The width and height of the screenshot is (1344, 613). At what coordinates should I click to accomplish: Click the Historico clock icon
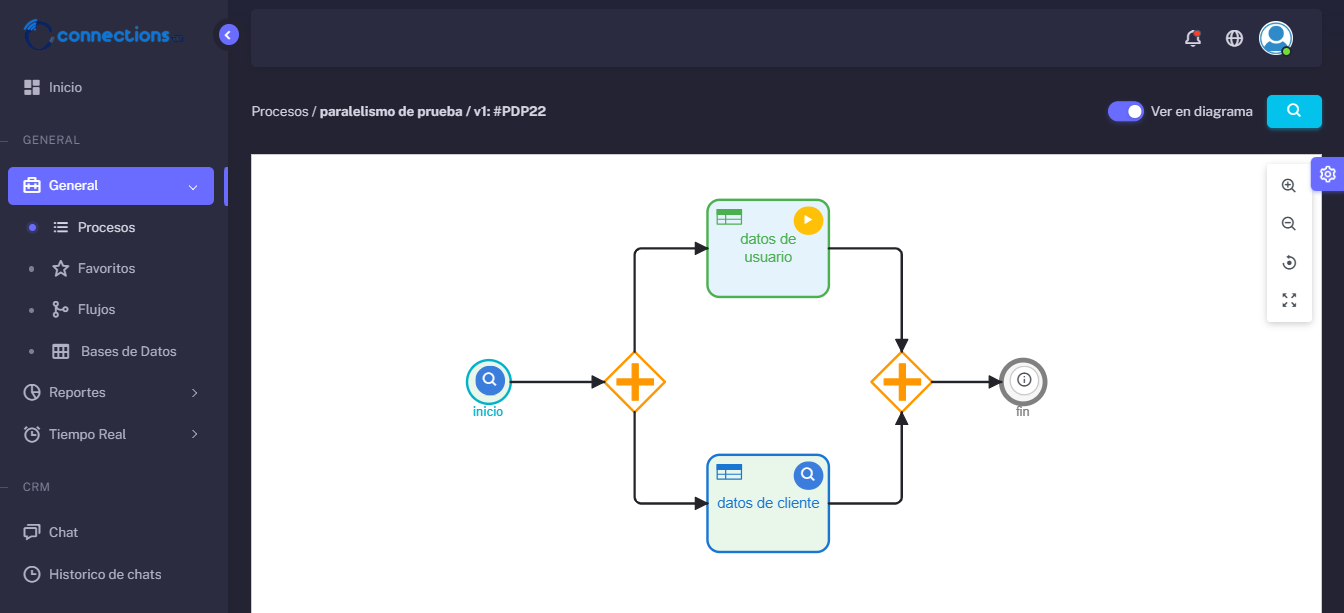tap(32, 574)
